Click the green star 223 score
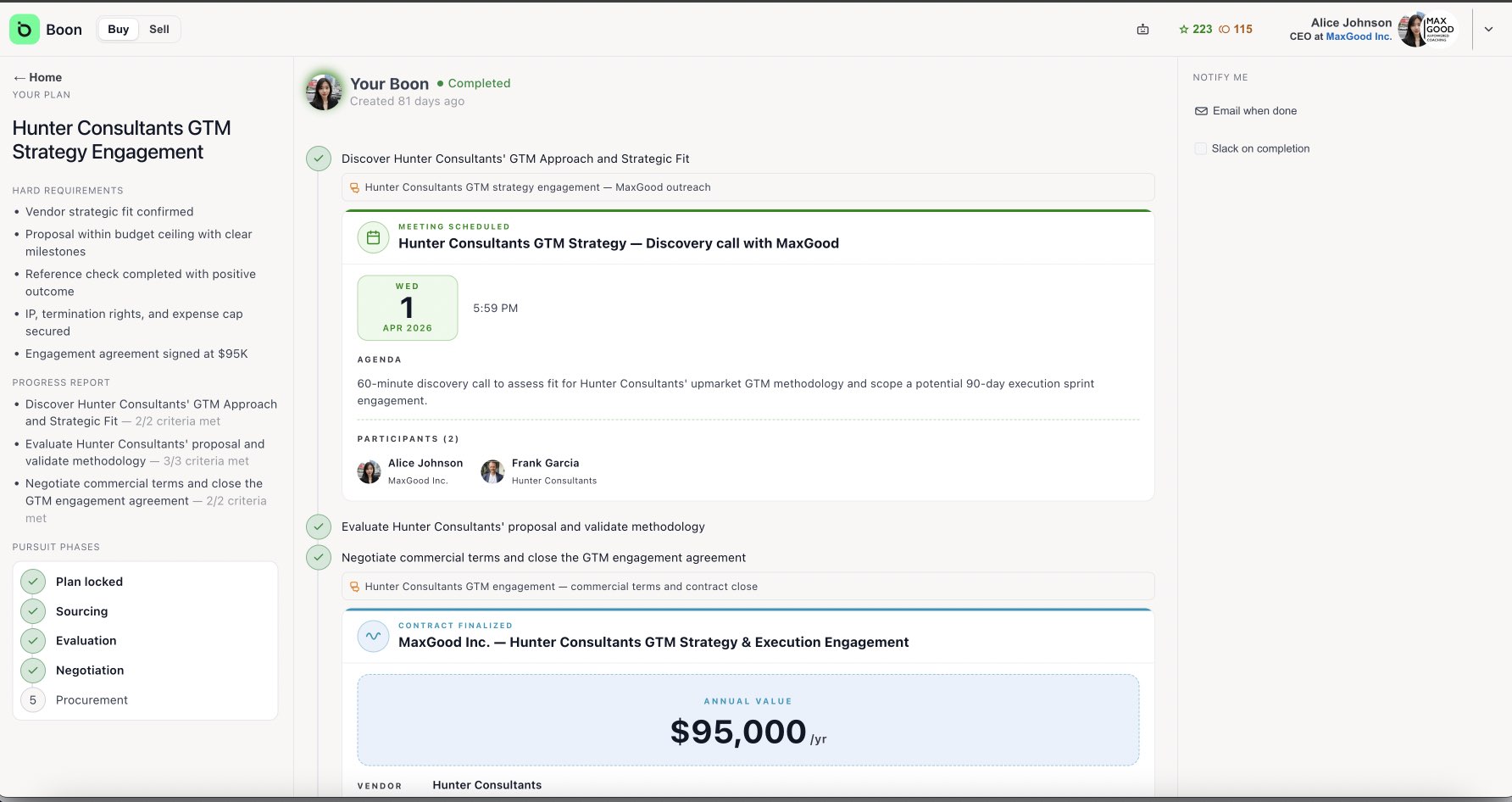Image resolution: width=1512 pixels, height=802 pixels. [x=1196, y=29]
